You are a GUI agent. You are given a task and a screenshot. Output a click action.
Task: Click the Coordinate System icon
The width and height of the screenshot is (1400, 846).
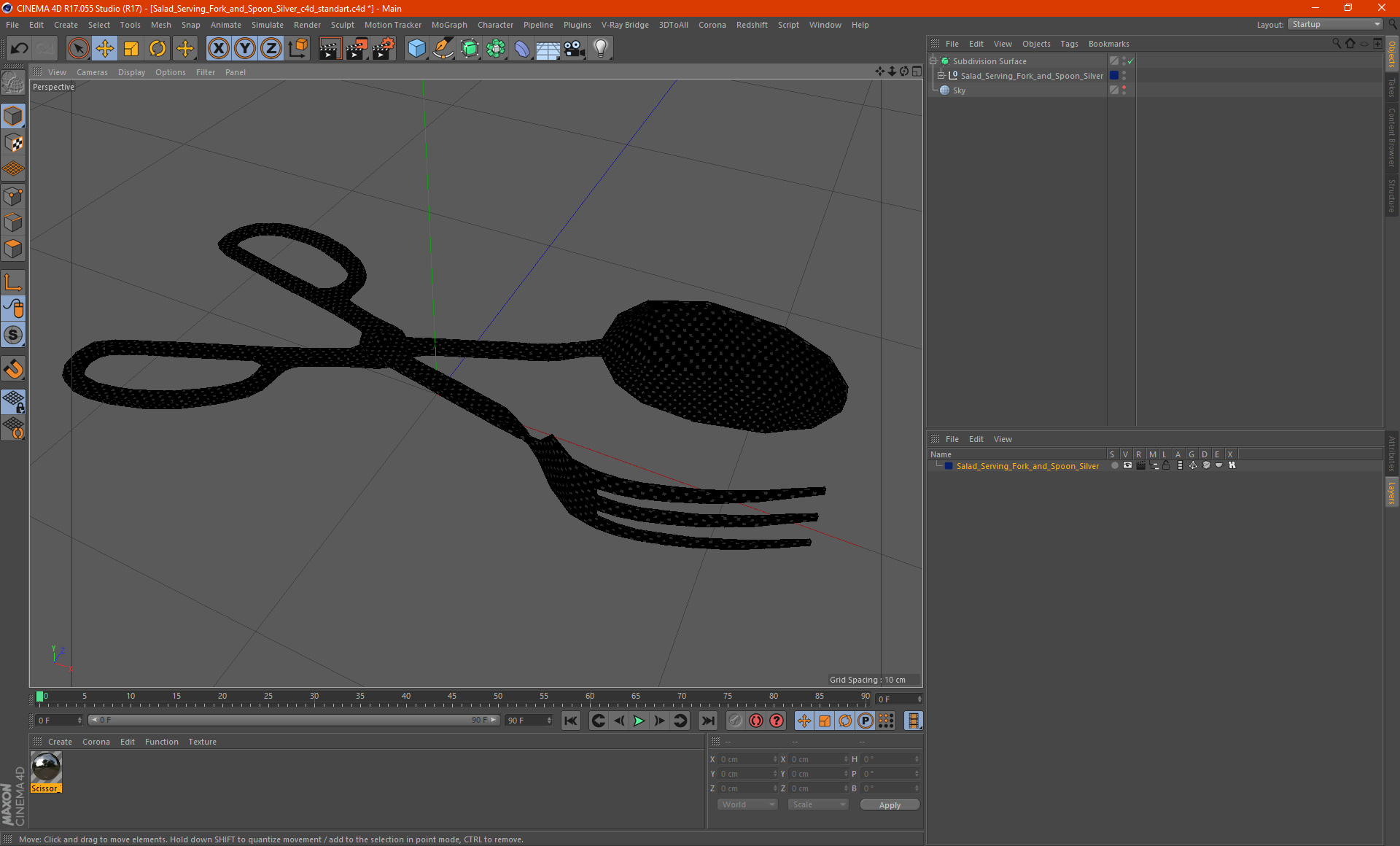298,49
